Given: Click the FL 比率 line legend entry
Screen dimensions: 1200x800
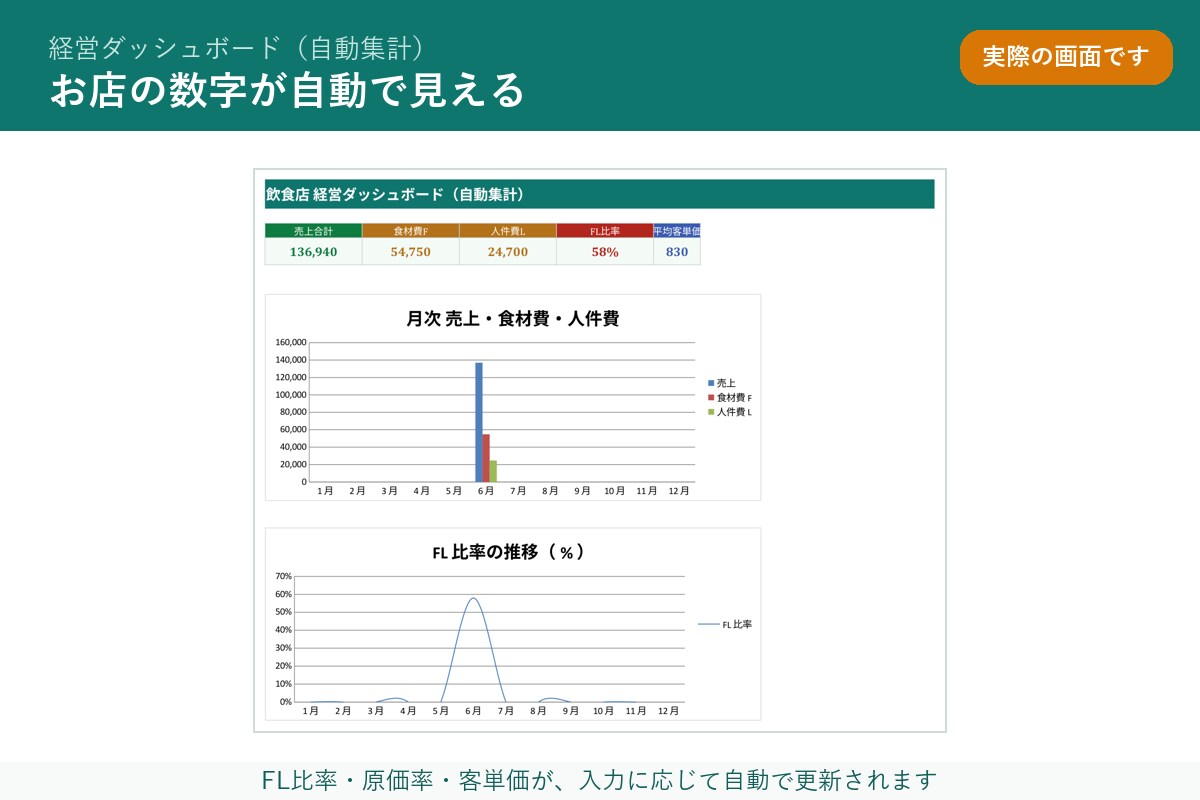Looking at the screenshot, I should [725, 624].
